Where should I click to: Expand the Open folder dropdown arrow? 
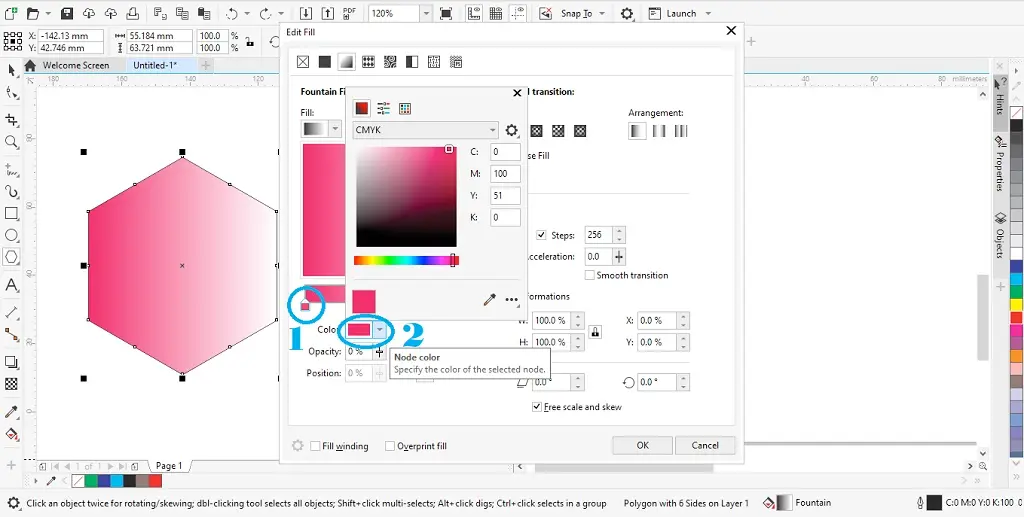tap(47, 13)
